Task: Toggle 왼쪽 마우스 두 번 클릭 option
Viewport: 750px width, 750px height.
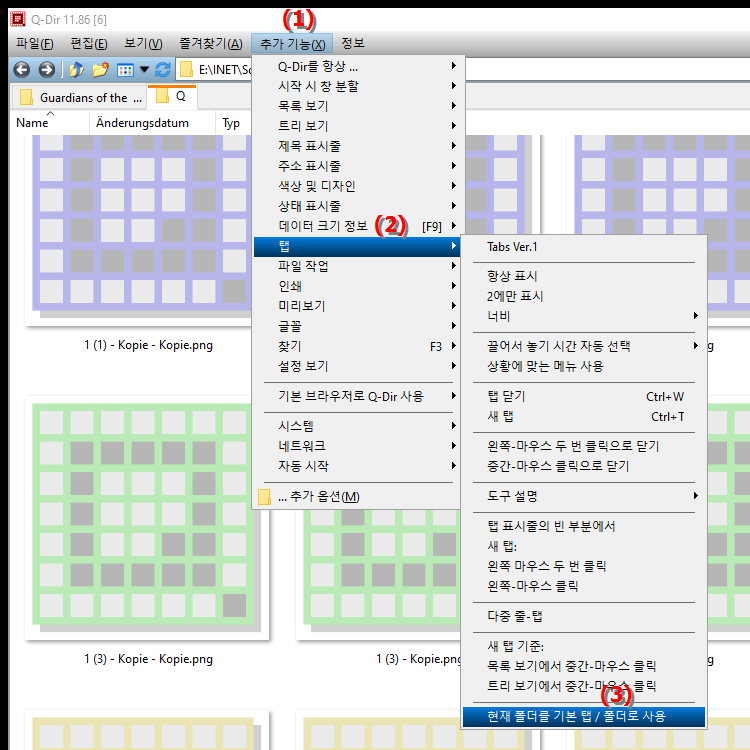Action: click(584, 566)
